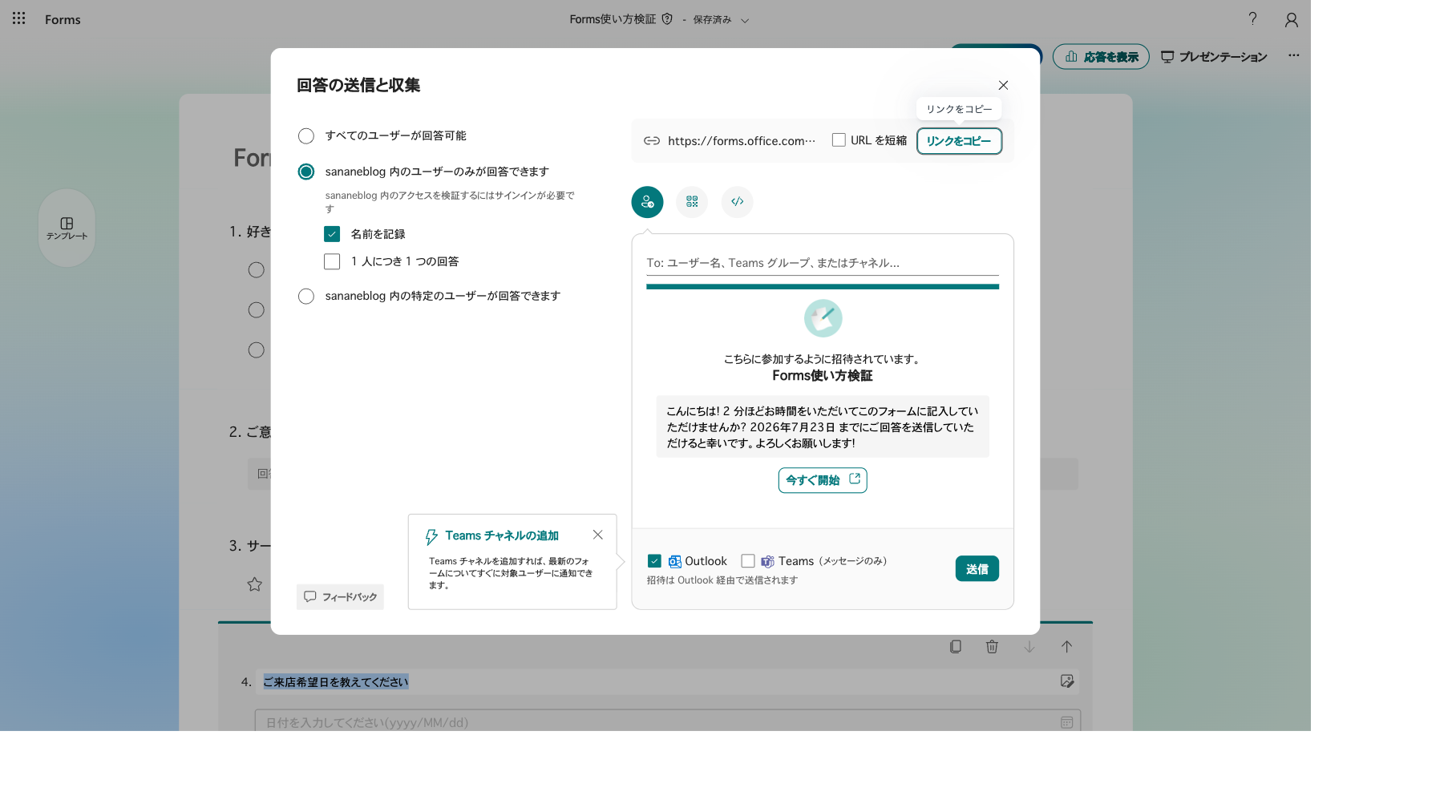Screen dimensions: 1456x812
Task: Click the Outlook app icon
Action: (674, 561)
